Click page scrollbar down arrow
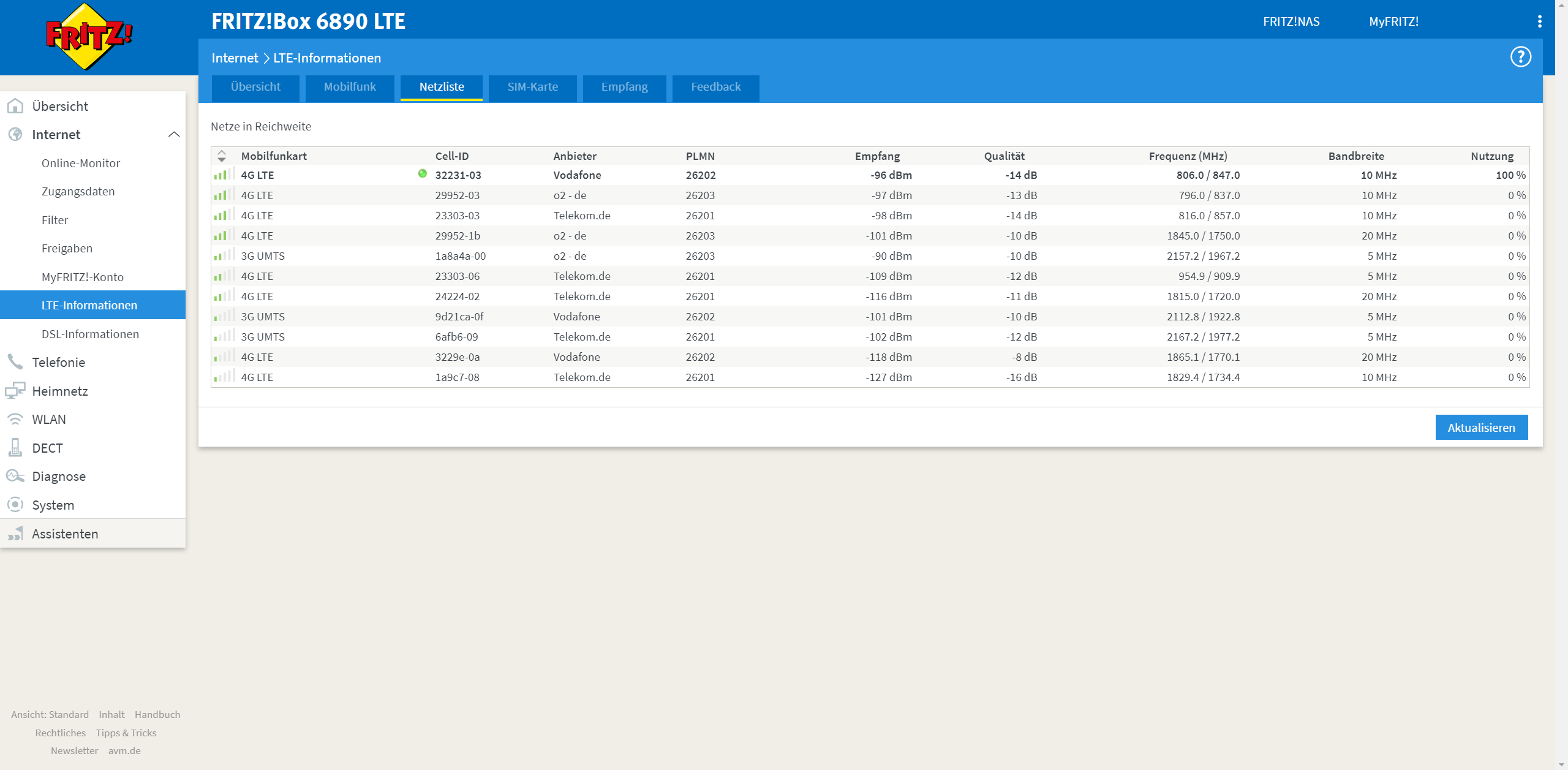The image size is (1568, 770). click(1561, 764)
